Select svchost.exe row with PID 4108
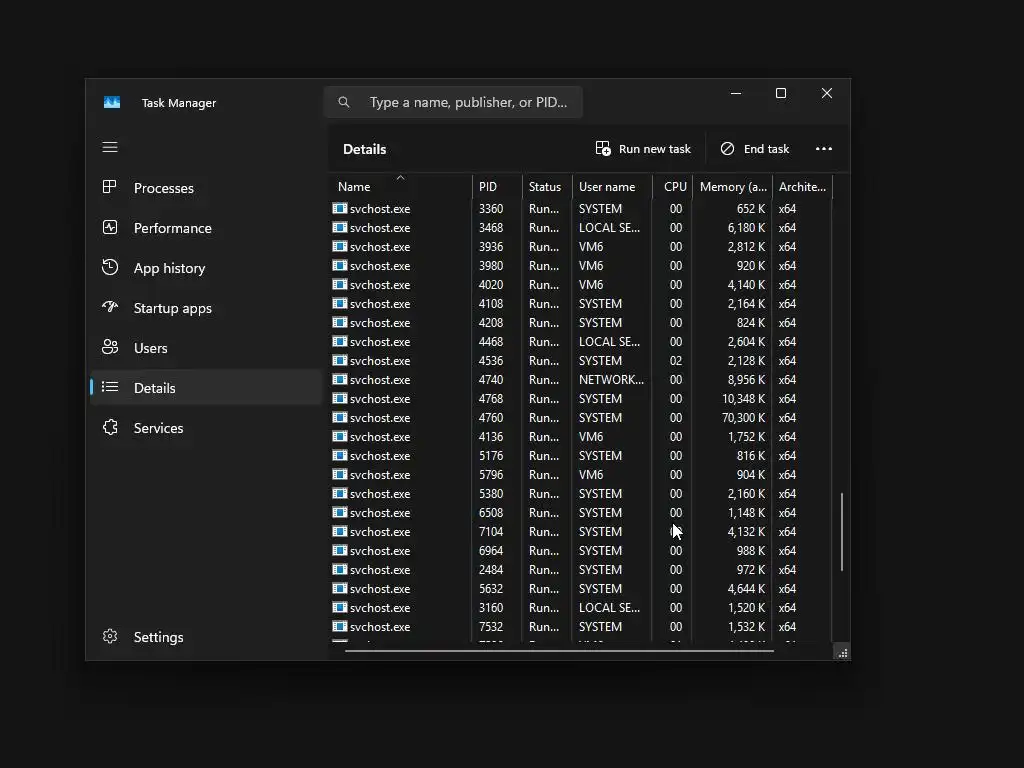The image size is (1024, 768). (x=580, y=303)
